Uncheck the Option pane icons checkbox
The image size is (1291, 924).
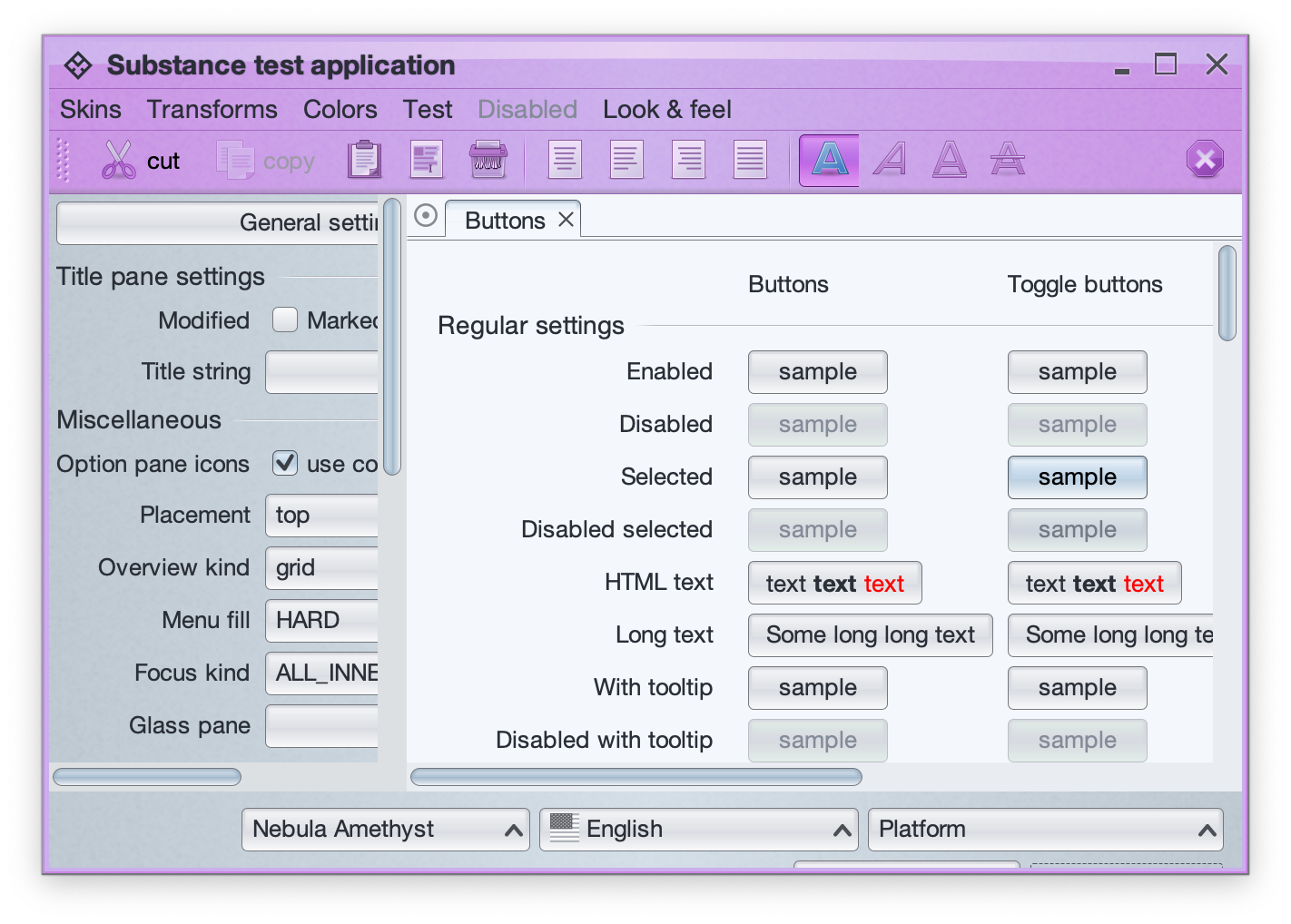[x=285, y=464]
